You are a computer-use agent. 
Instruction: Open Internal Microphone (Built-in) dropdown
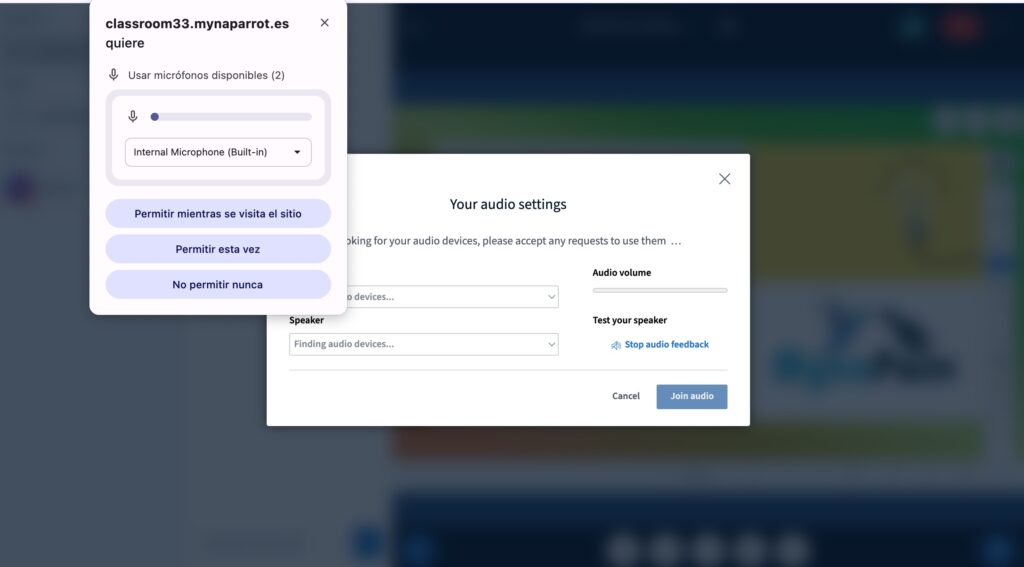[x=218, y=152]
